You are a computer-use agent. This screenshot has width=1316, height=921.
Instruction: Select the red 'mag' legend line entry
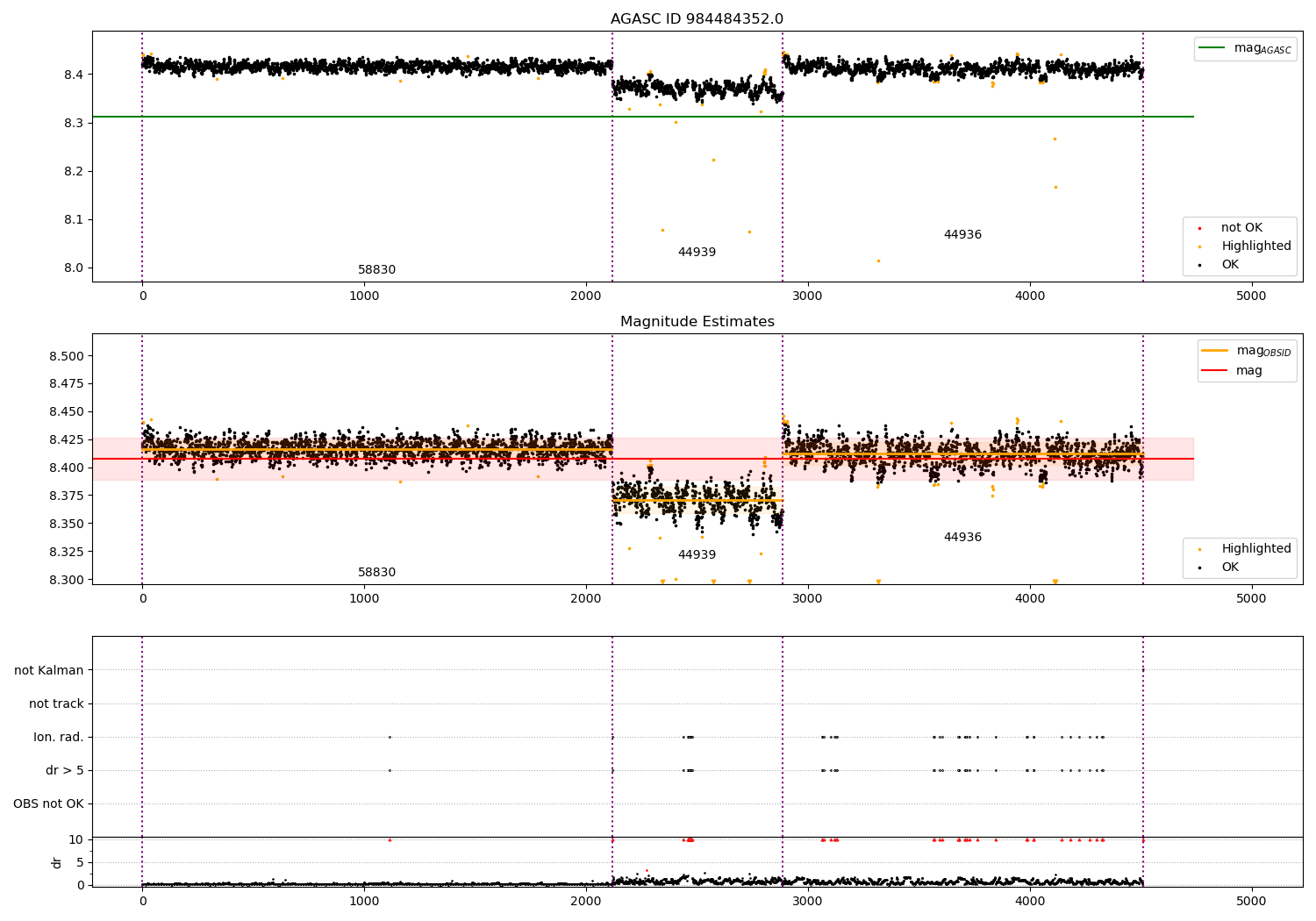click(x=1233, y=371)
